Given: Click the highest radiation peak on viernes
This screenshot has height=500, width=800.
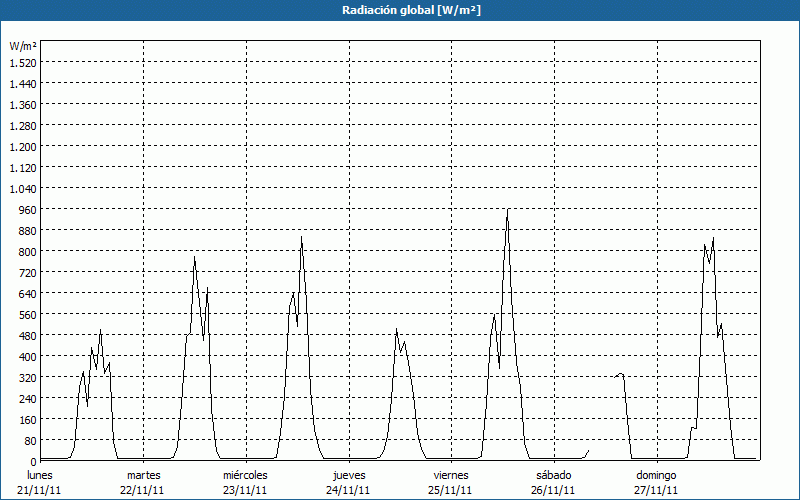Looking at the screenshot, I should point(508,210).
